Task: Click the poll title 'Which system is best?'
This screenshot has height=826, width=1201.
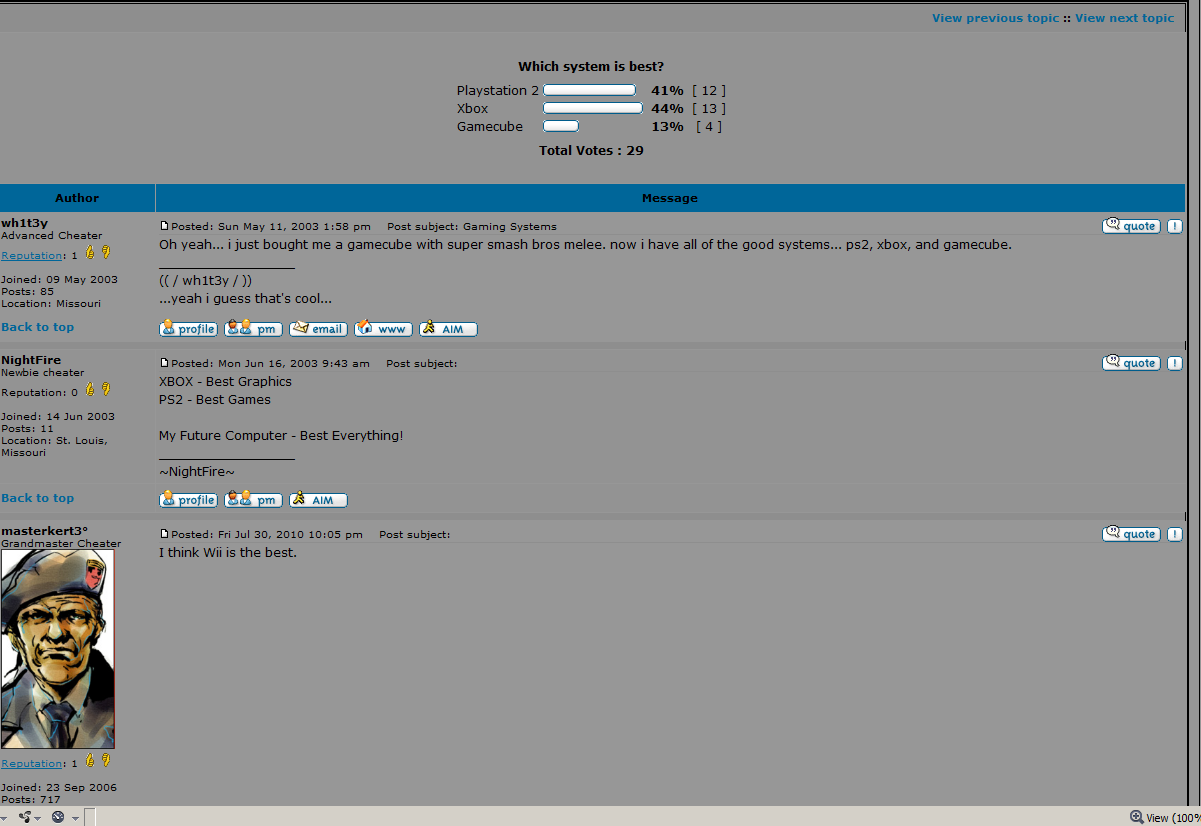Action: [591, 66]
